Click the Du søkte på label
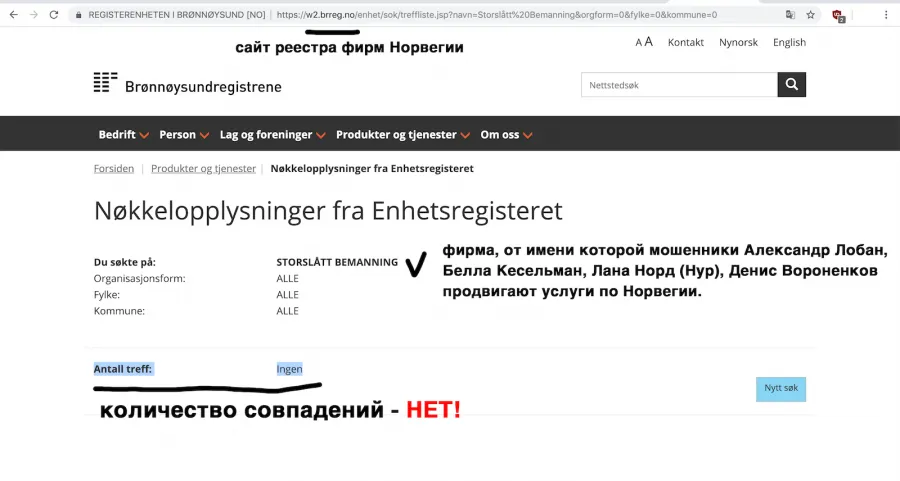Screen dimensions: 900x481 coord(125,262)
